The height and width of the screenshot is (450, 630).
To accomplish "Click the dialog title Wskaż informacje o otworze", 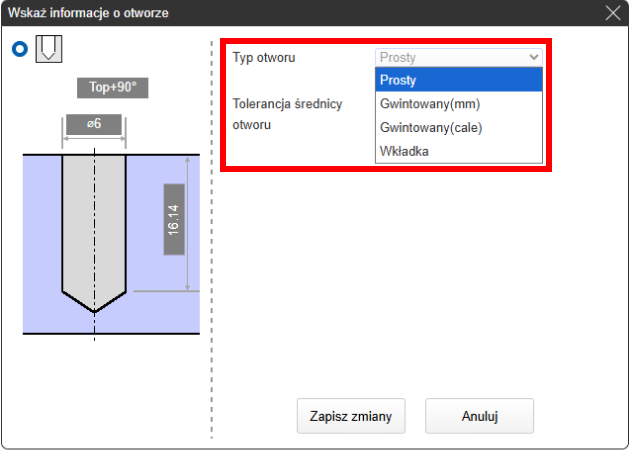I will coord(88,13).
